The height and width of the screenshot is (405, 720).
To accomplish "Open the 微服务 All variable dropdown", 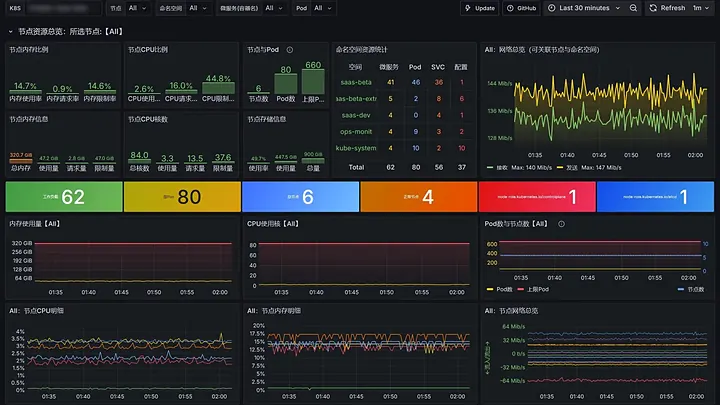I will [x=274, y=8].
